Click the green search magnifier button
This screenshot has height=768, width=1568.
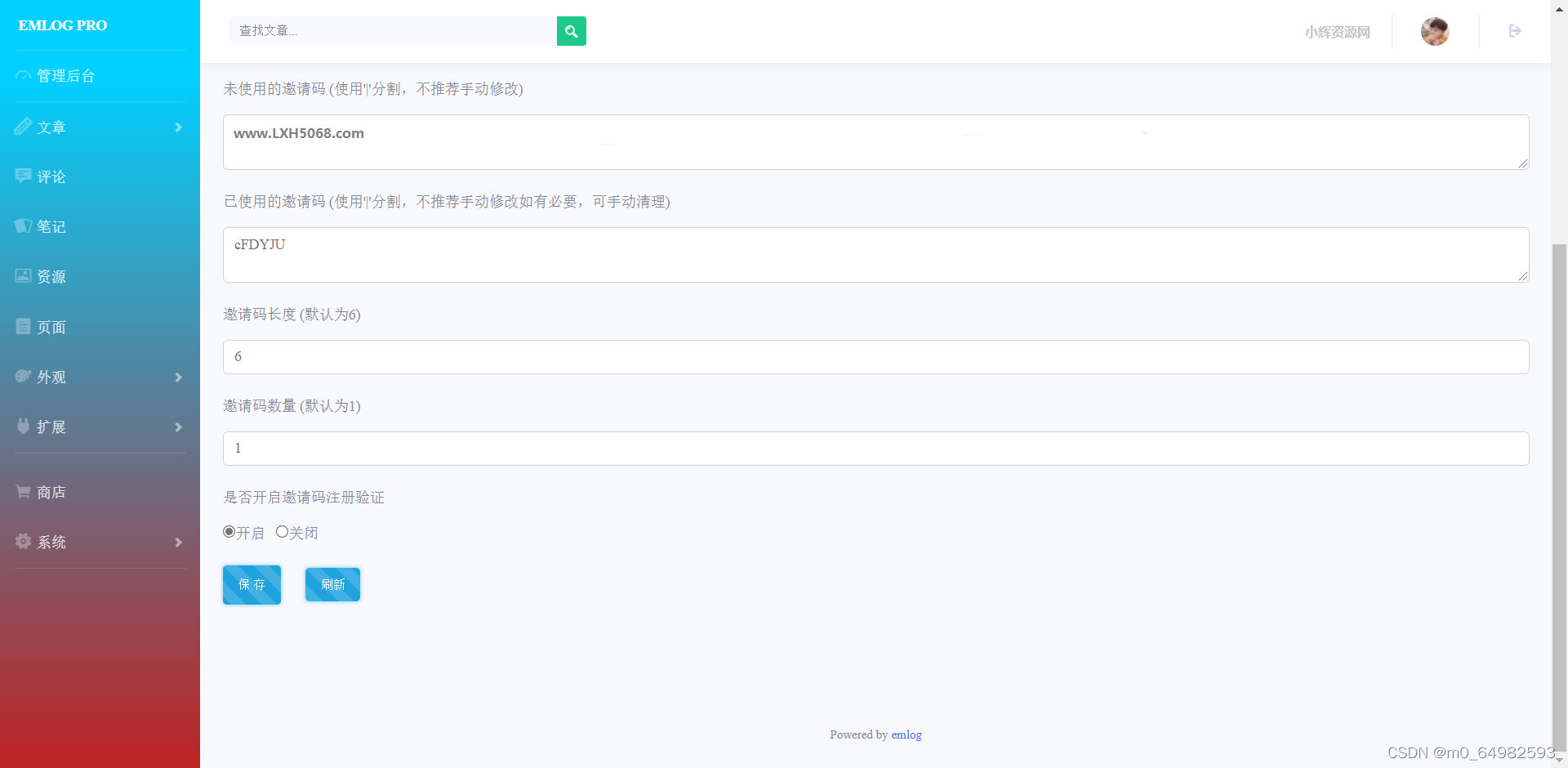coord(571,31)
